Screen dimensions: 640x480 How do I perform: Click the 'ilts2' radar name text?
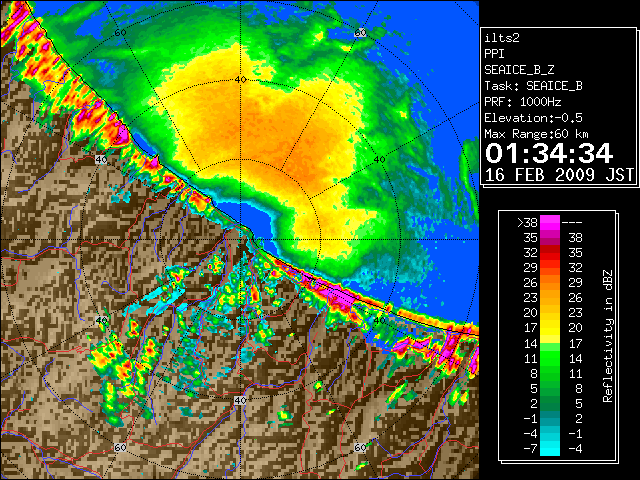coord(502,38)
